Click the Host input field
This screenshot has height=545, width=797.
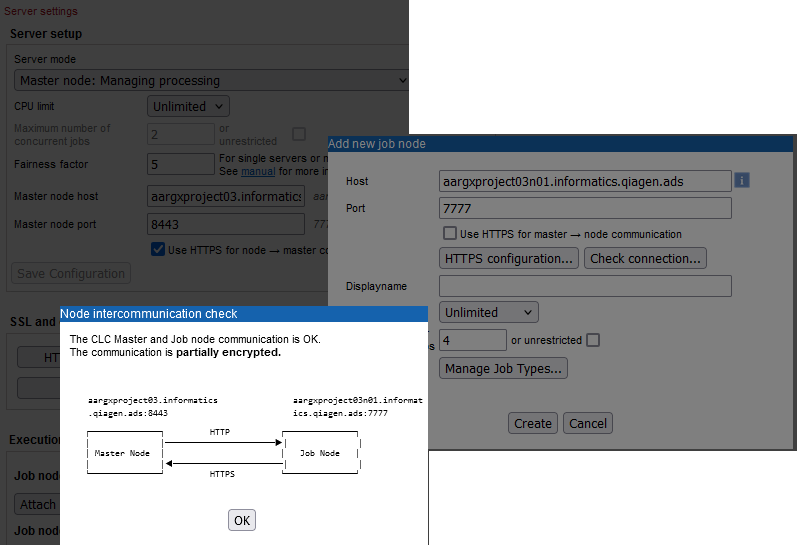point(585,181)
